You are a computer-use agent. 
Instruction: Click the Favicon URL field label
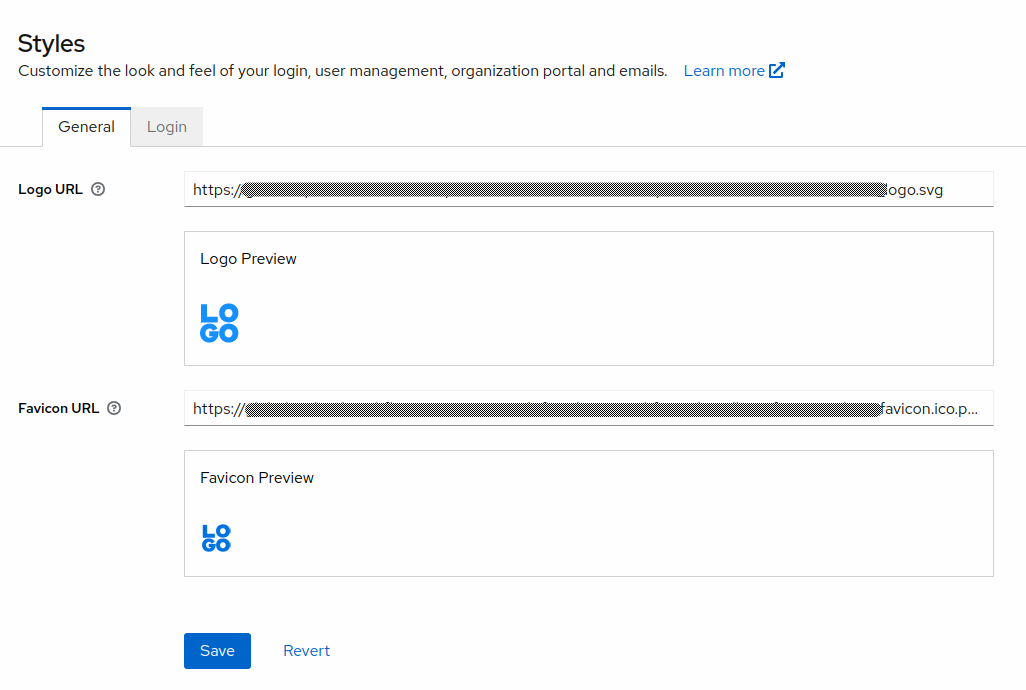(59, 408)
